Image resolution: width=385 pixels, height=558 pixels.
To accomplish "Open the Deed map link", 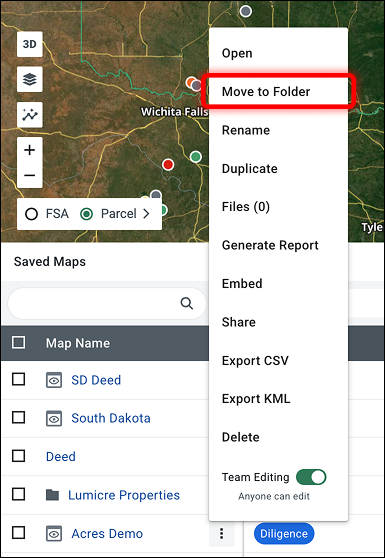I will 61,457.
